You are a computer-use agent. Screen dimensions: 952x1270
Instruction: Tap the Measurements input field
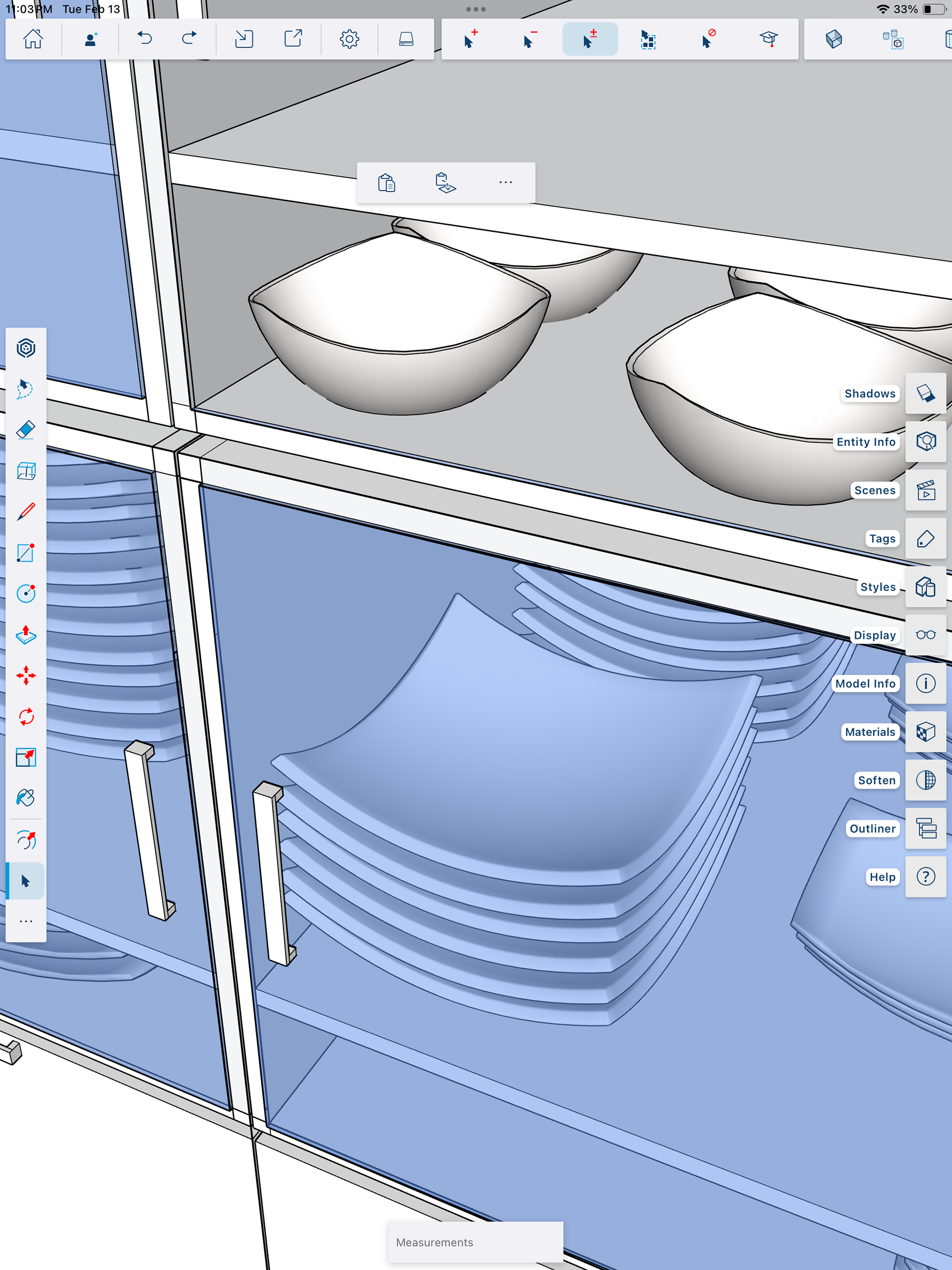pyautogui.click(x=476, y=1242)
